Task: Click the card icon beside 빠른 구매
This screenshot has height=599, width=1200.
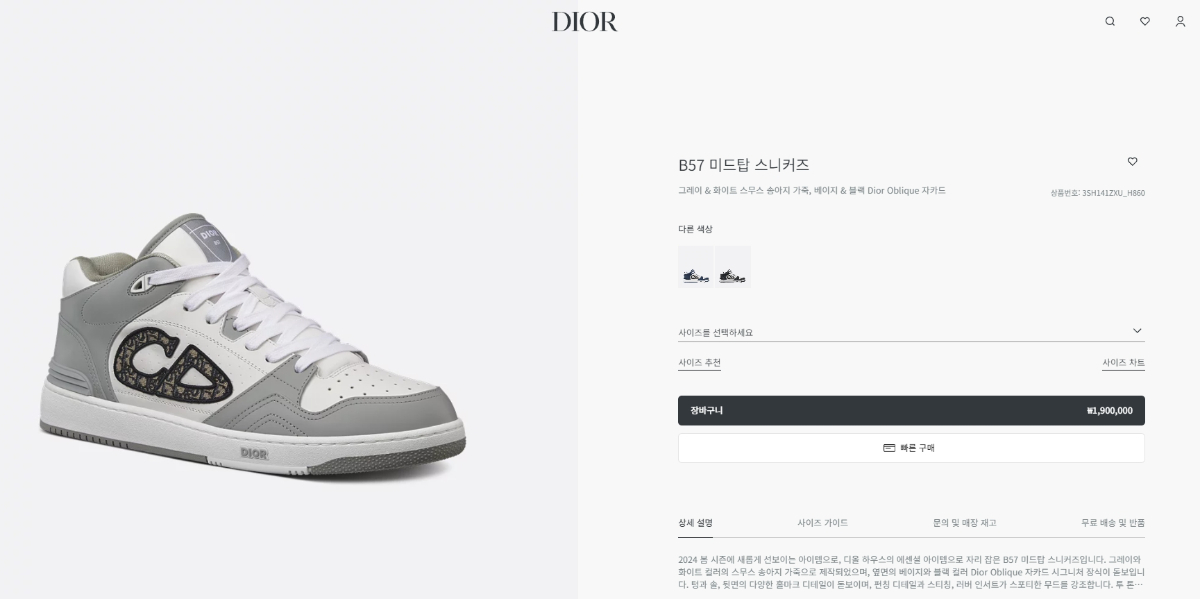Action: [889, 448]
